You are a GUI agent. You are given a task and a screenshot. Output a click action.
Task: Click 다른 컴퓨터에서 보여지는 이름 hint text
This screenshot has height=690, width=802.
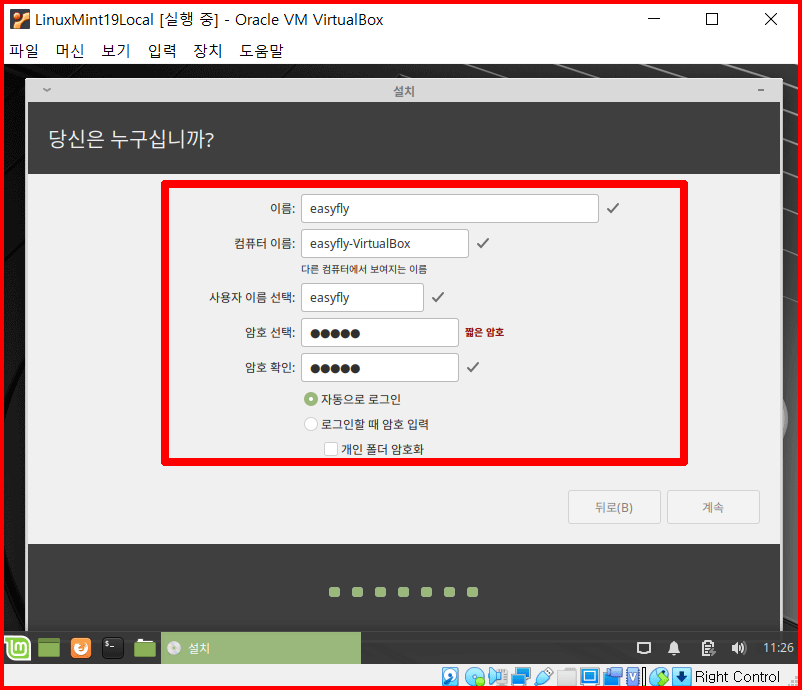(x=364, y=269)
